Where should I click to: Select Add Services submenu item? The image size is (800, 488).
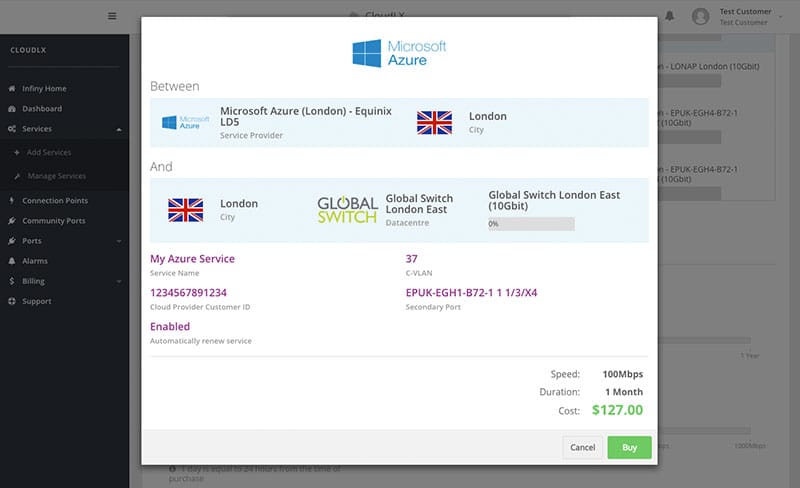(48, 152)
